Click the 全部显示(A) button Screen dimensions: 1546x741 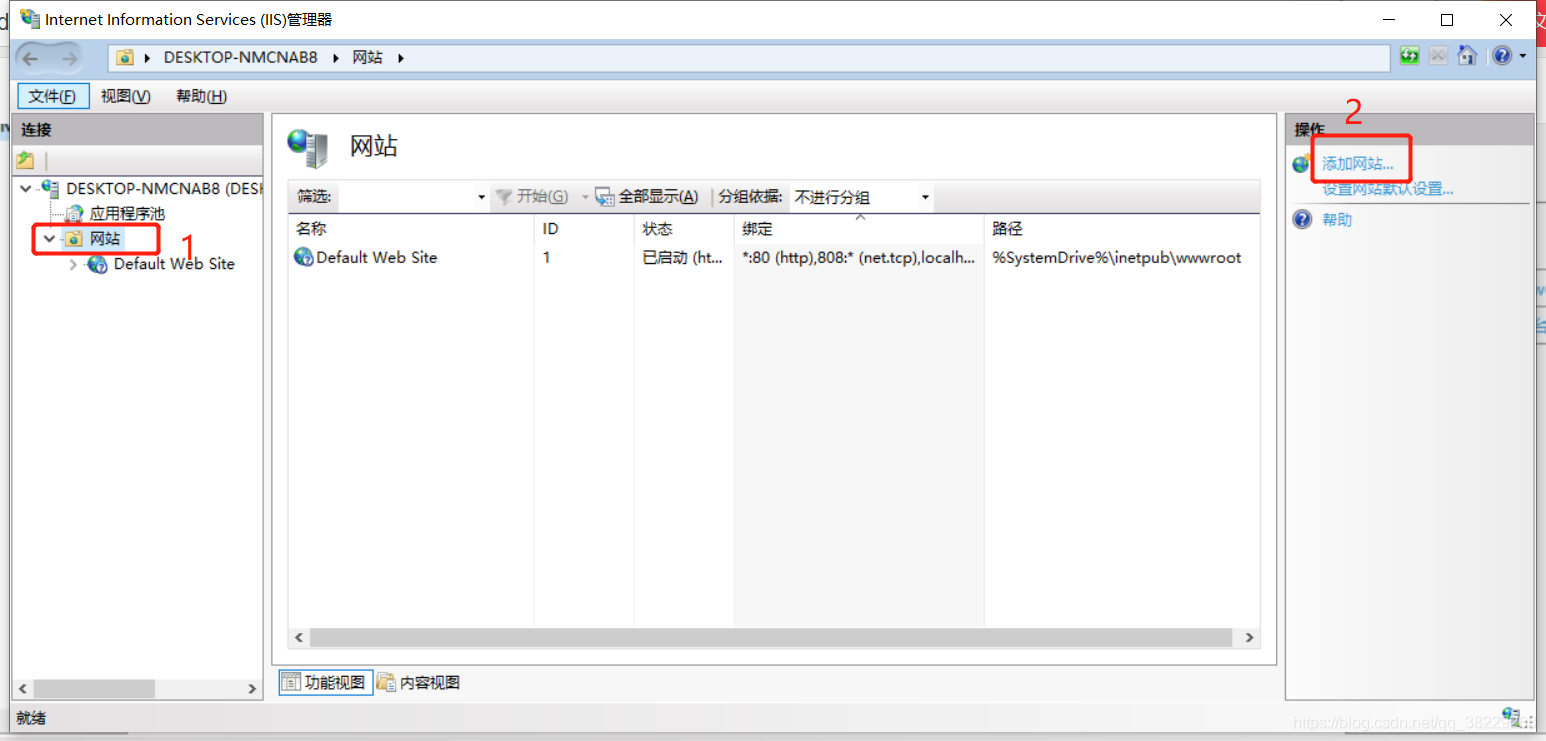point(646,197)
